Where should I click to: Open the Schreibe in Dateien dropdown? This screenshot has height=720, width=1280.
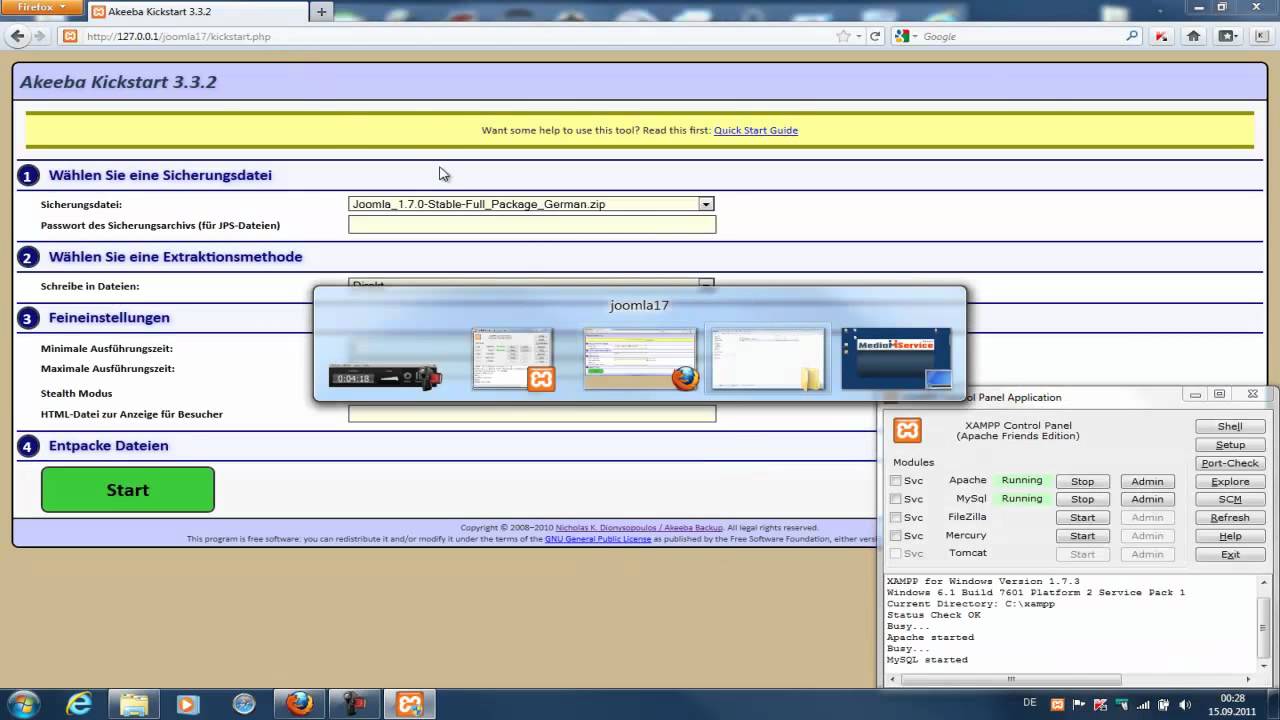(x=531, y=284)
